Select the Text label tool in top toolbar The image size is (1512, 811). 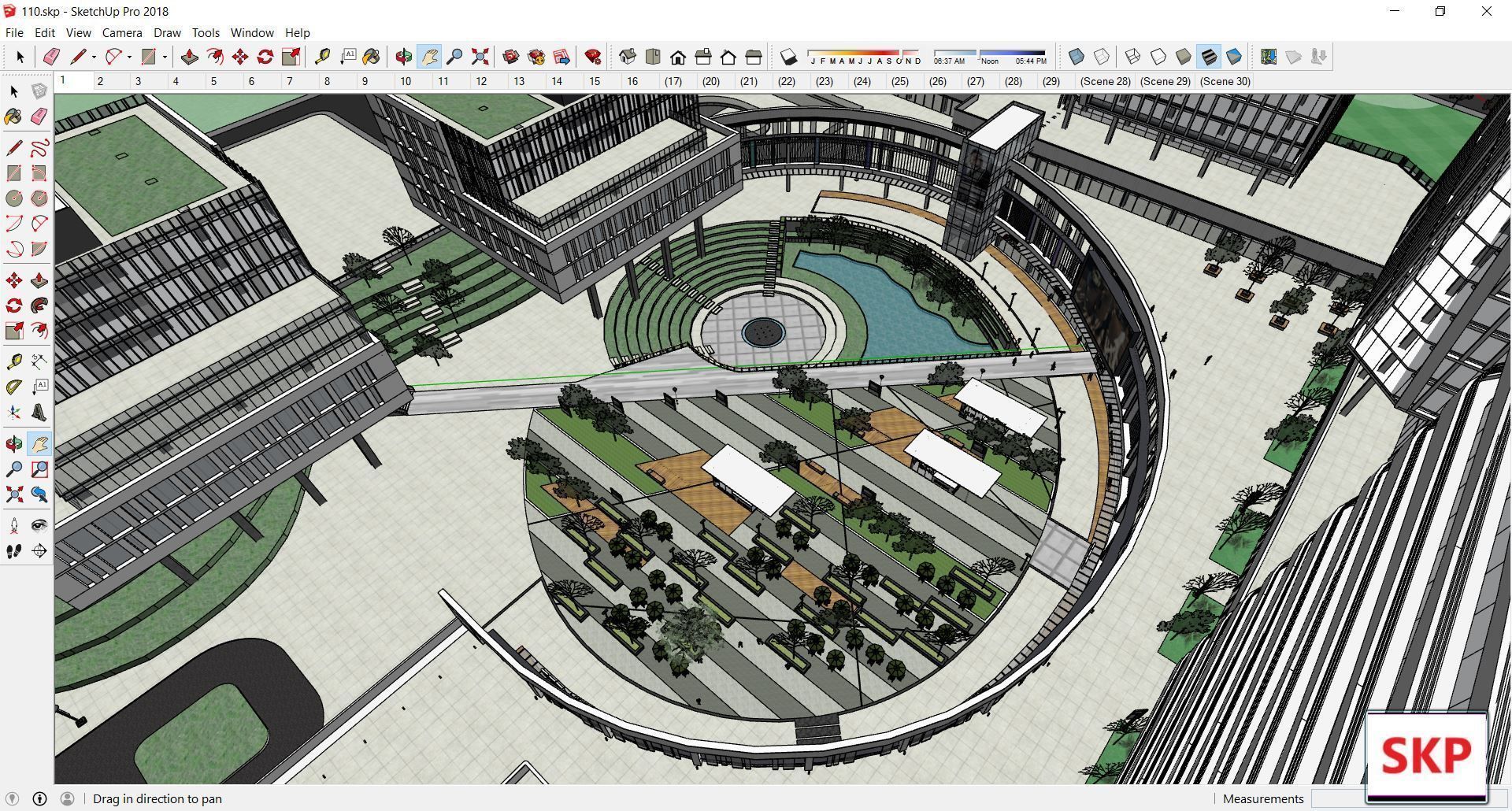[x=347, y=57]
